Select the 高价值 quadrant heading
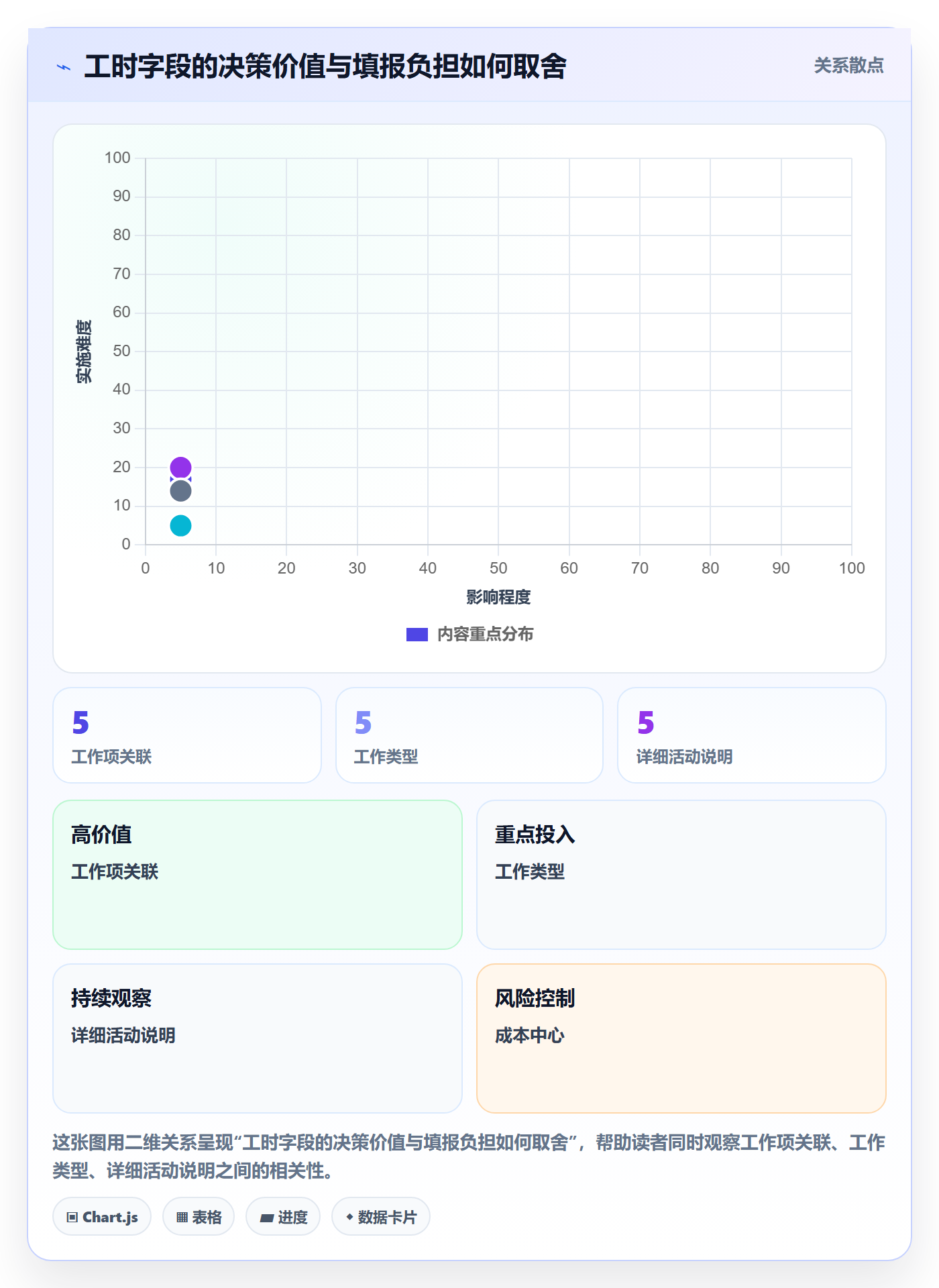This screenshot has height=1288, width=939. coord(101,835)
